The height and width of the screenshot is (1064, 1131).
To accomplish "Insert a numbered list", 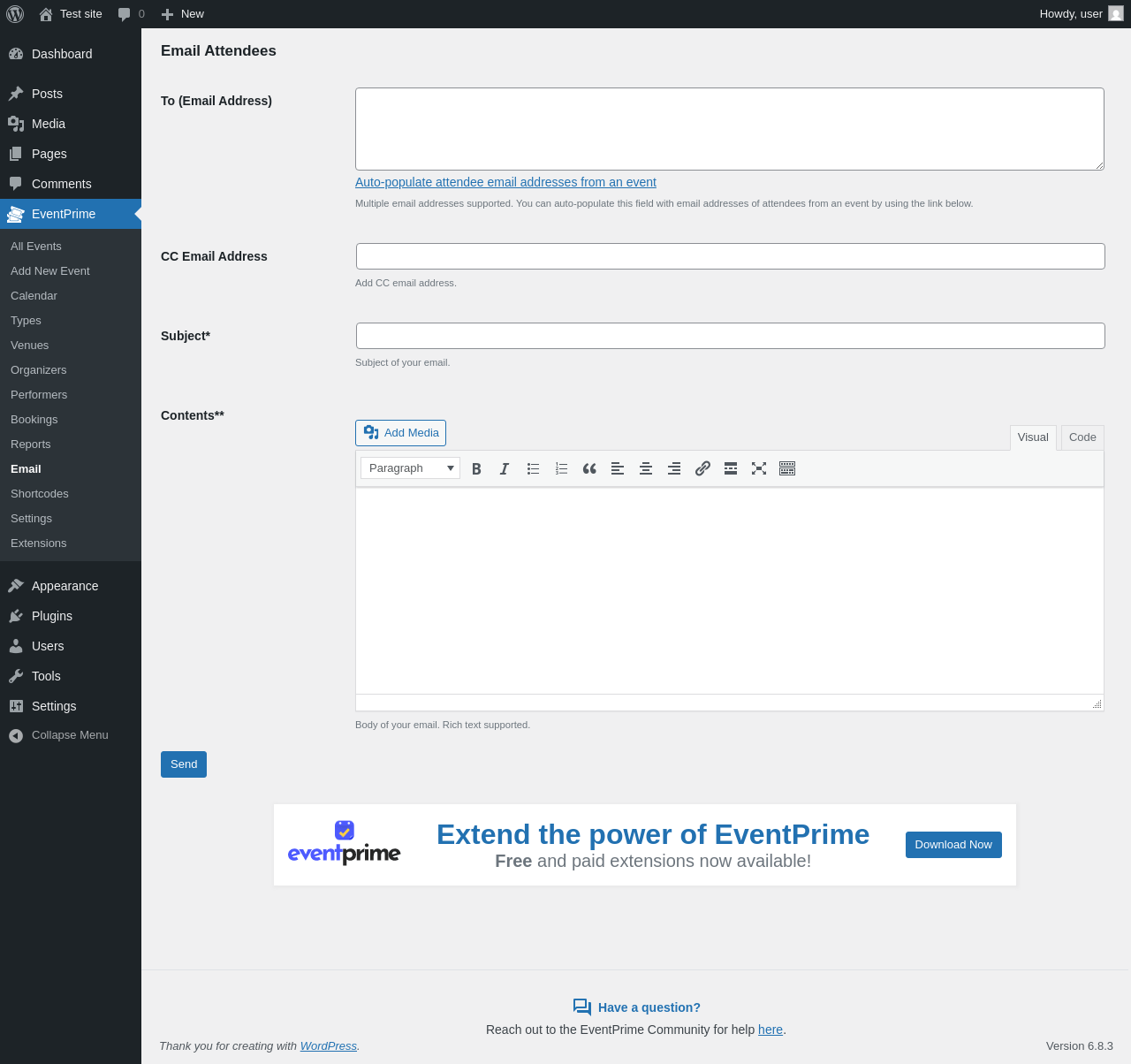I will pyautogui.click(x=561, y=468).
